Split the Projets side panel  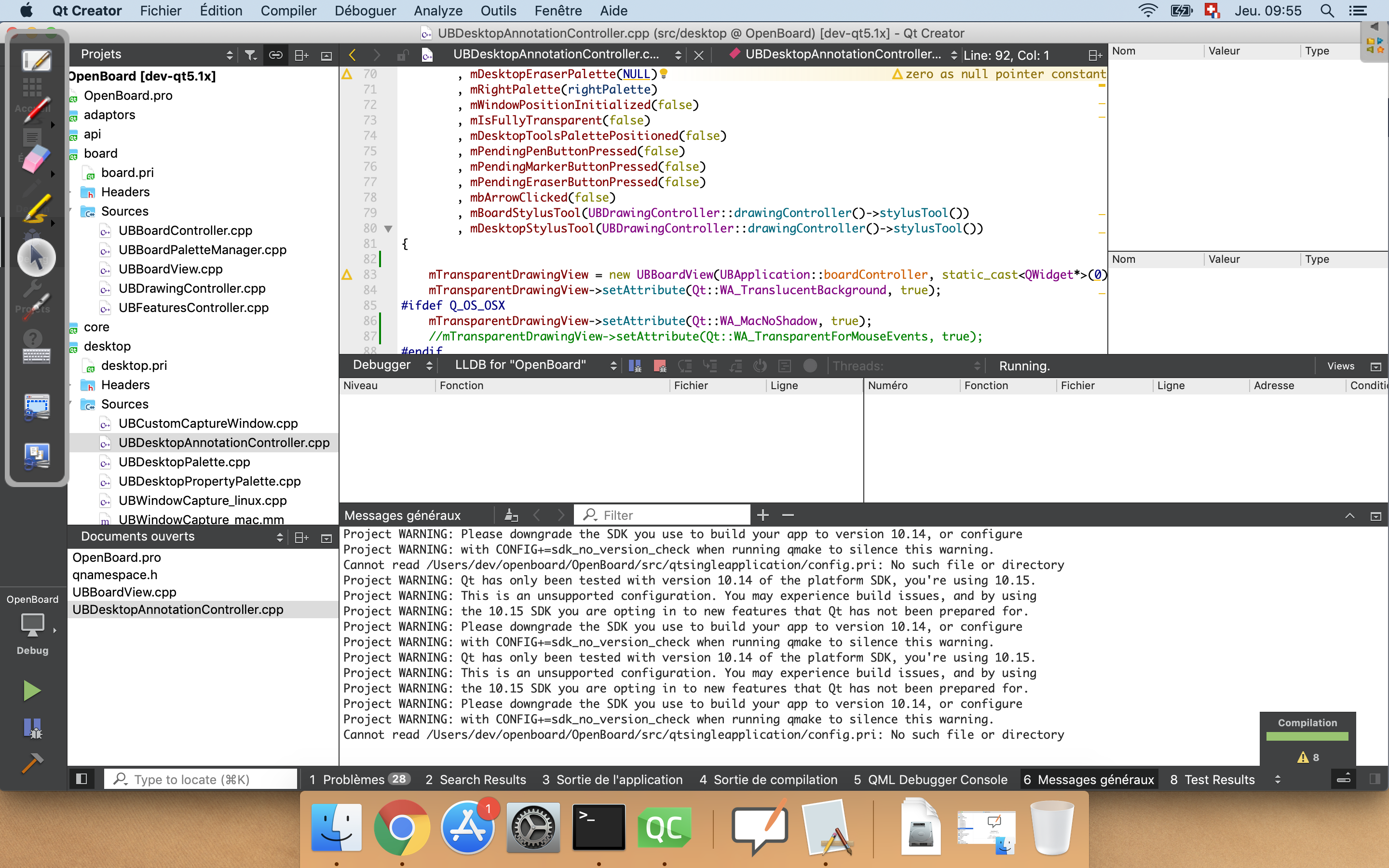pos(301,55)
